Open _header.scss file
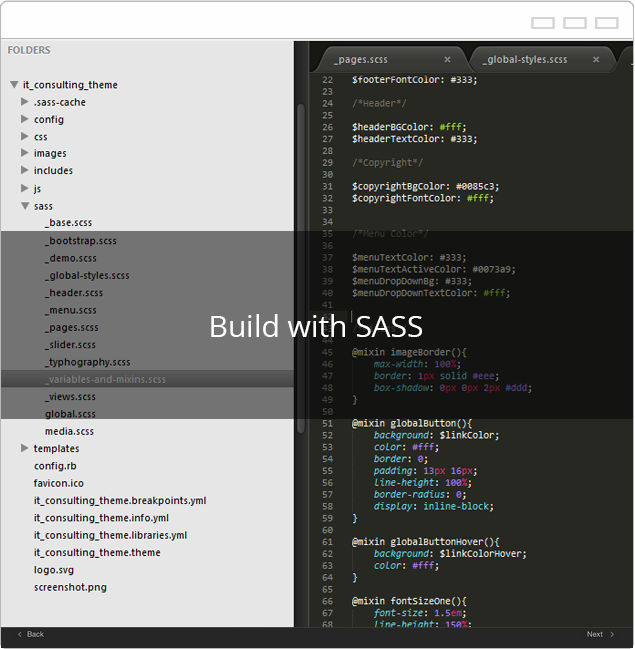Image resolution: width=635 pixels, height=649 pixels. (74, 293)
